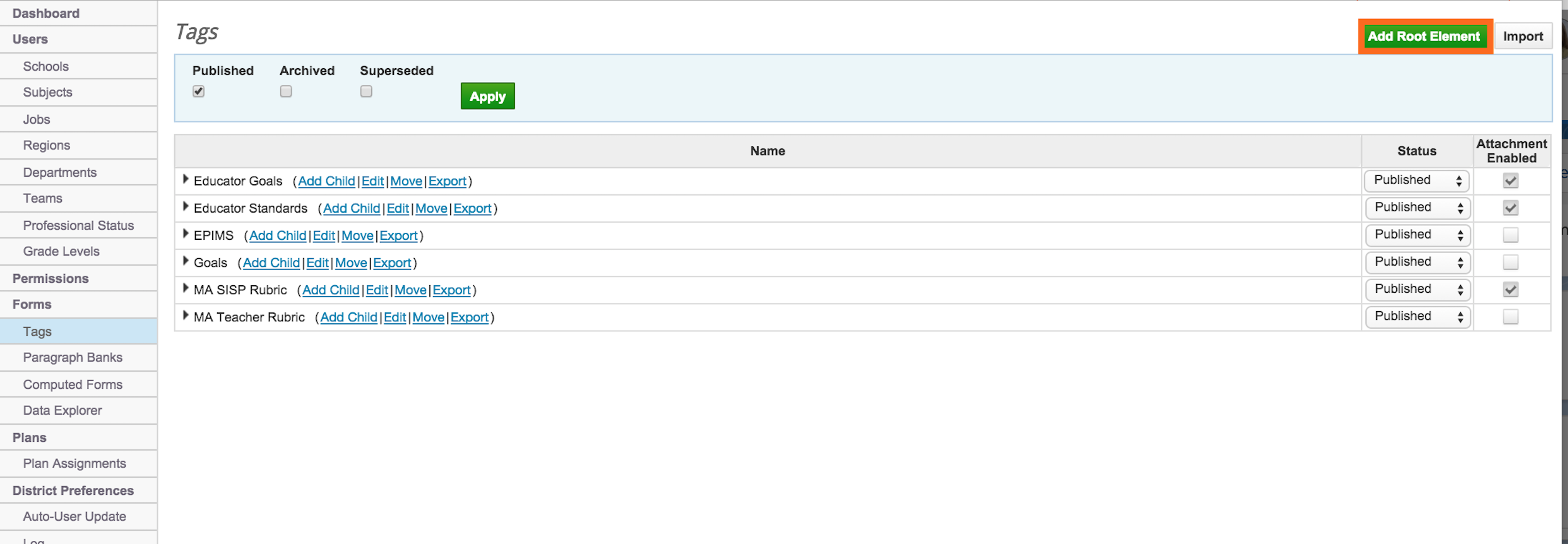Enable the Archived filter checkbox
Image resolution: width=1568 pixels, height=544 pixels.
coord(286,92)
